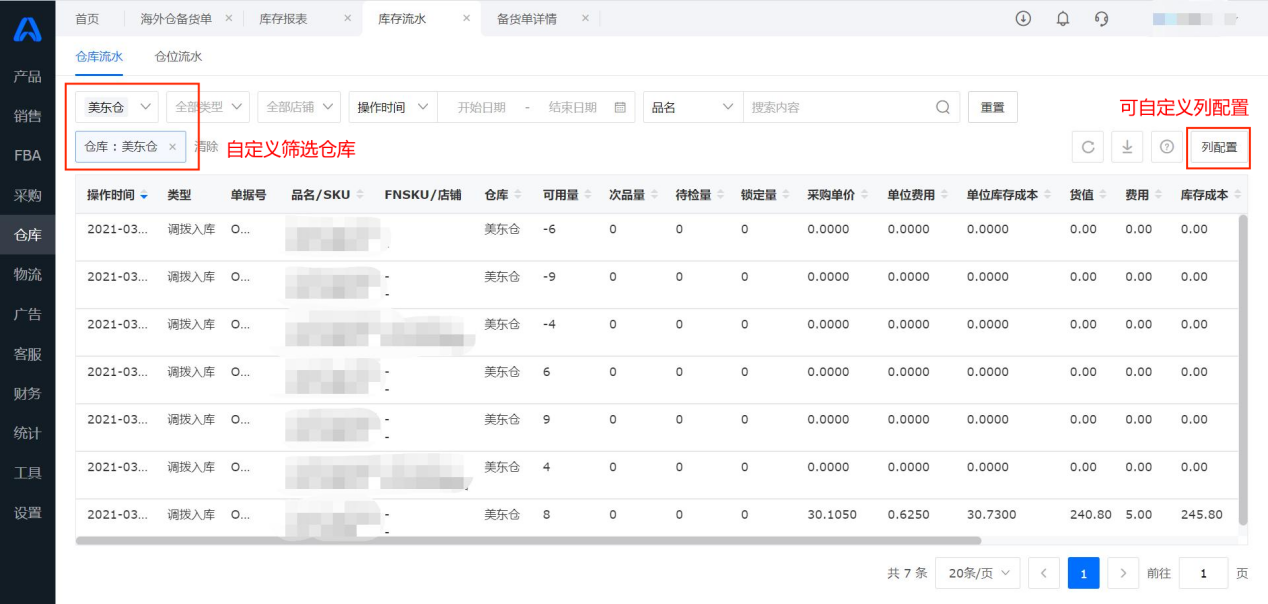
Task: Click the 清除 clear filters link
Action: [x=206, y=147]
